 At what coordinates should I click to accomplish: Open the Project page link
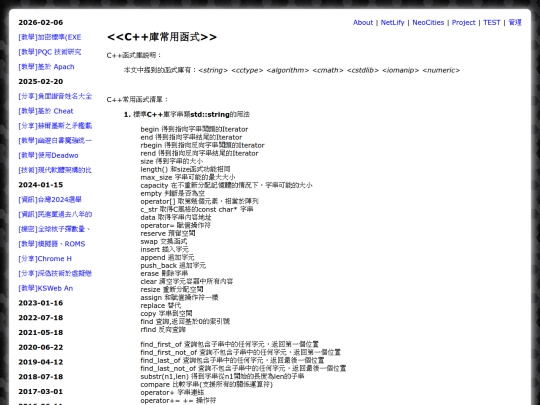(x=463, y=22)
